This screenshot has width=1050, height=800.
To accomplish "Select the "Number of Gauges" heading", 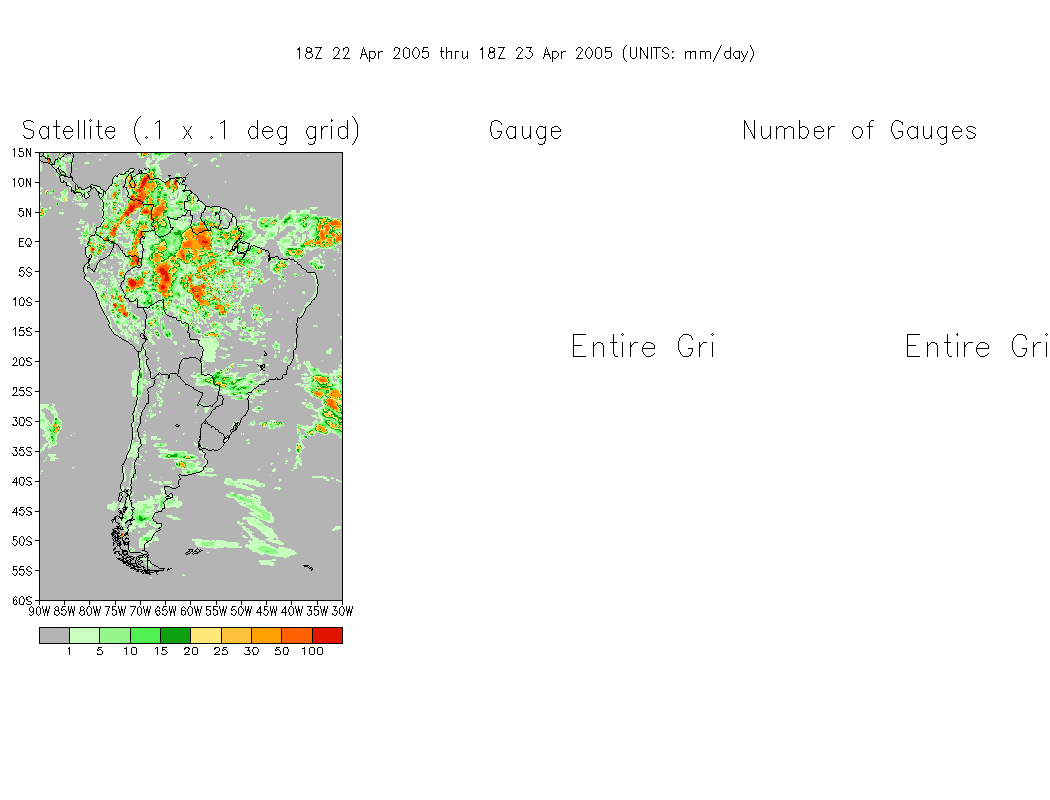I will click(860, 131).
